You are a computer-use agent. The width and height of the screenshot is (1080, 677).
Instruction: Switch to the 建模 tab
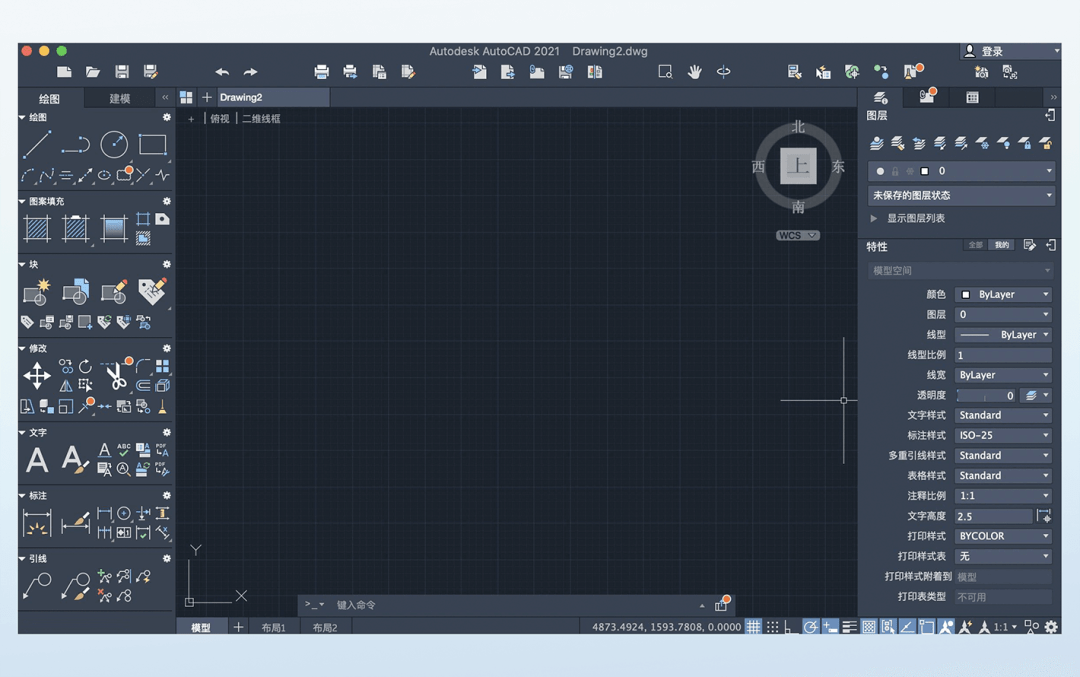pos(120,98)
